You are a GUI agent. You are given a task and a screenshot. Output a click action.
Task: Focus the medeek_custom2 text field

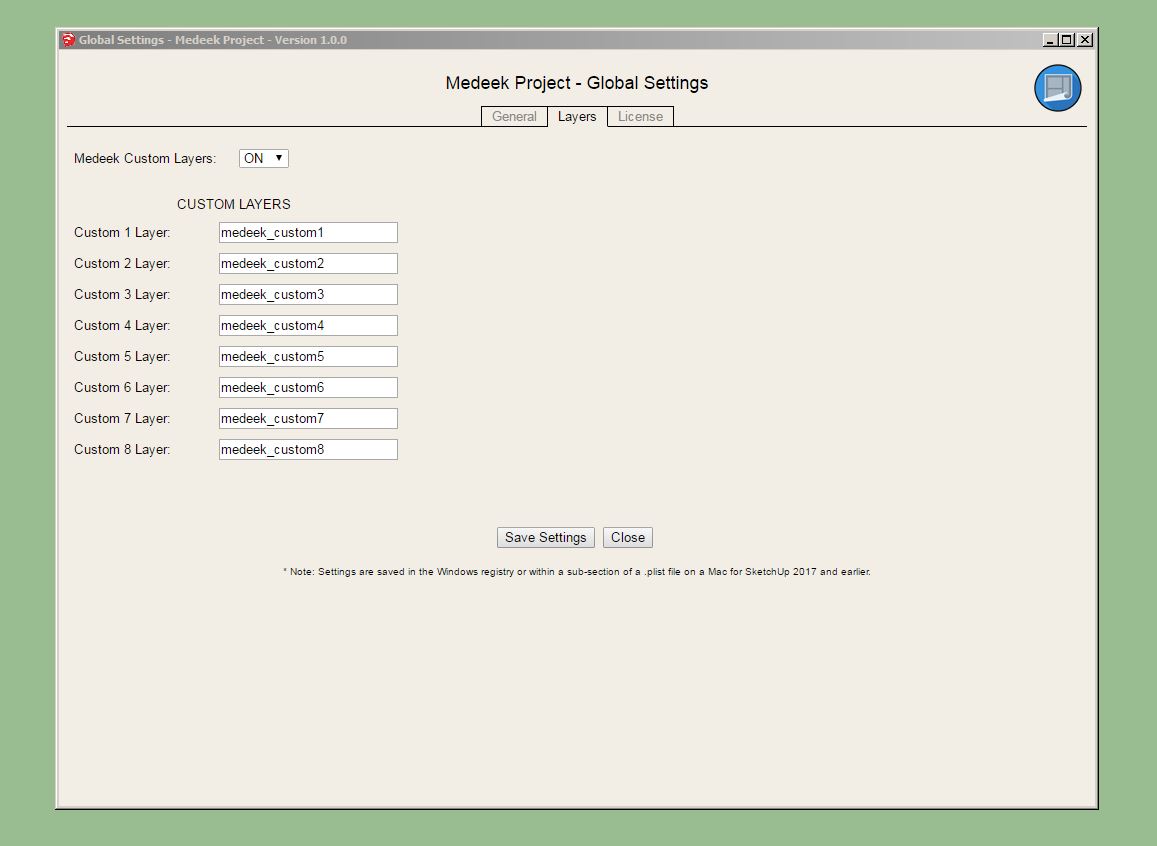point(308,264)
